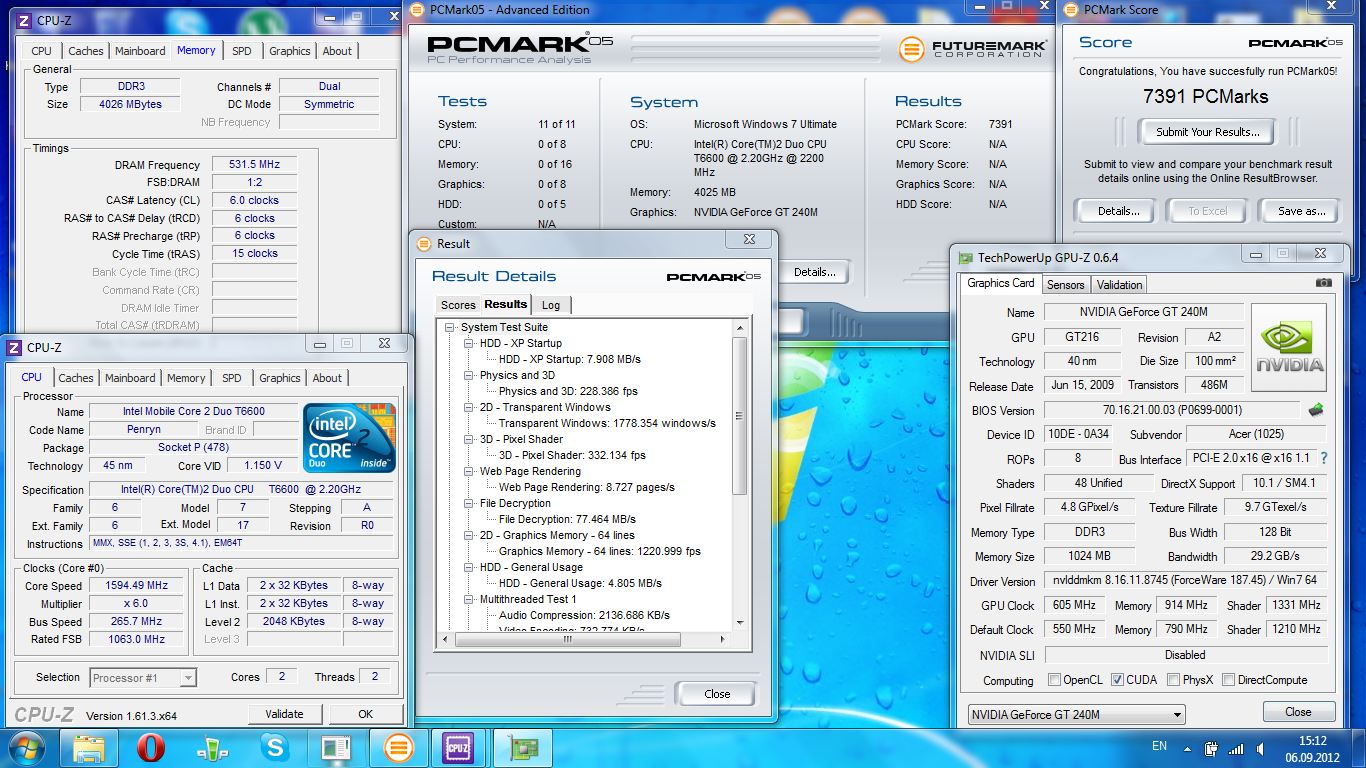Switch to GPU-Z graphics card taskbar icon

pyautogui.click(x=524, y=748)
